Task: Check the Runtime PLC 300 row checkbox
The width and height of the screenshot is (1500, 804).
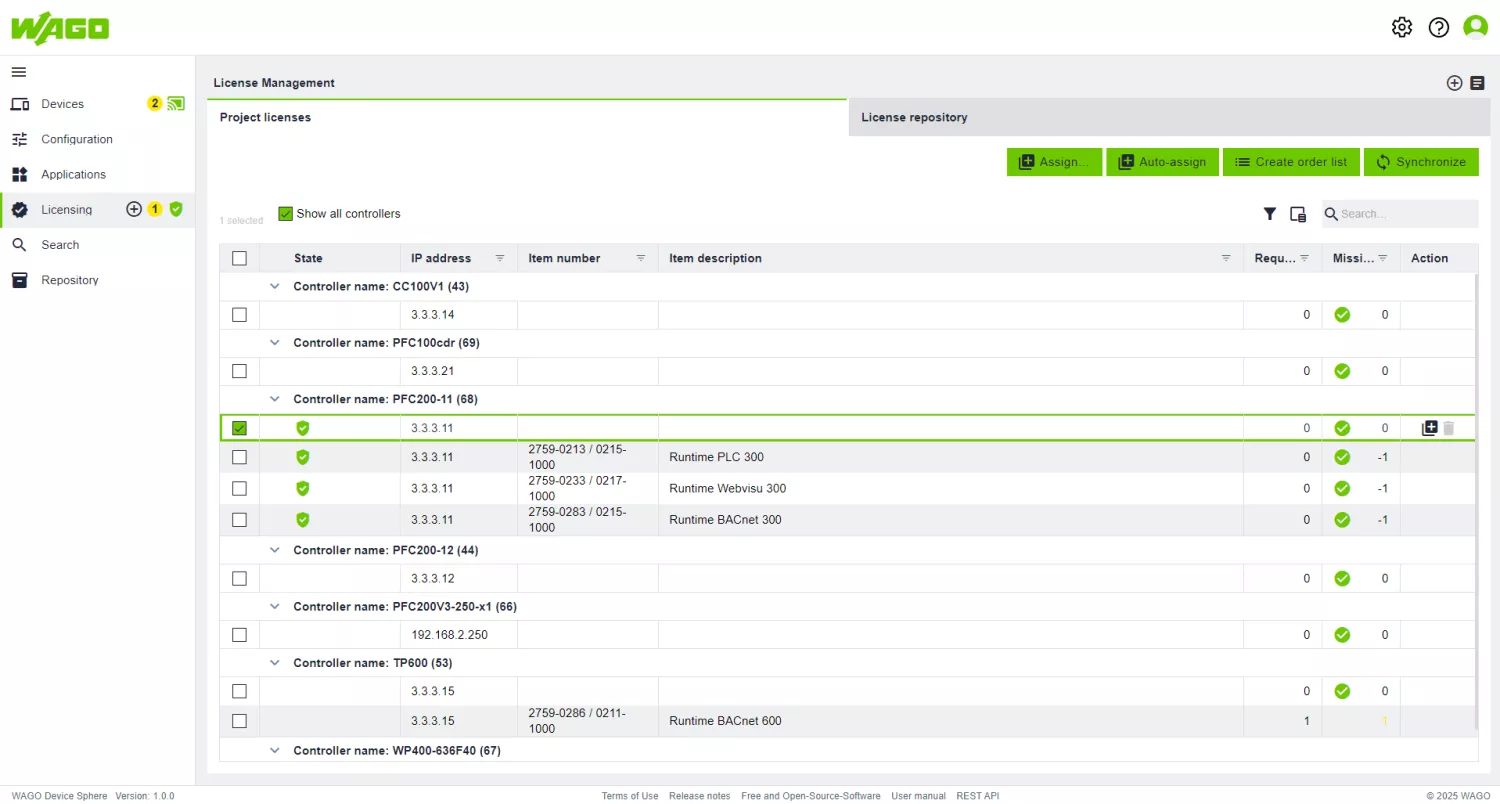Action: [239, 457]
